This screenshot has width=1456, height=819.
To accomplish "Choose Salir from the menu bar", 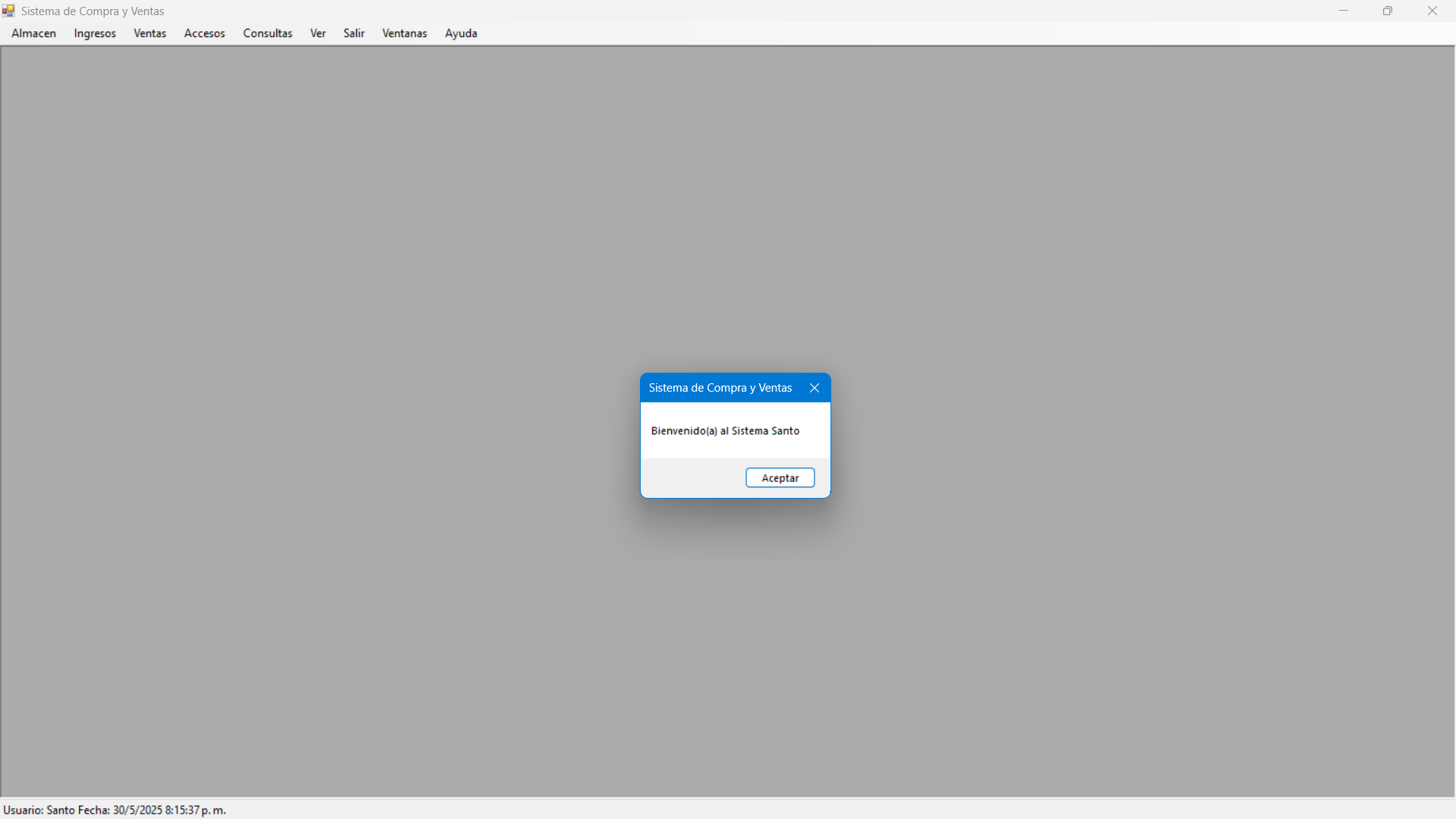I will coord(354,33).
